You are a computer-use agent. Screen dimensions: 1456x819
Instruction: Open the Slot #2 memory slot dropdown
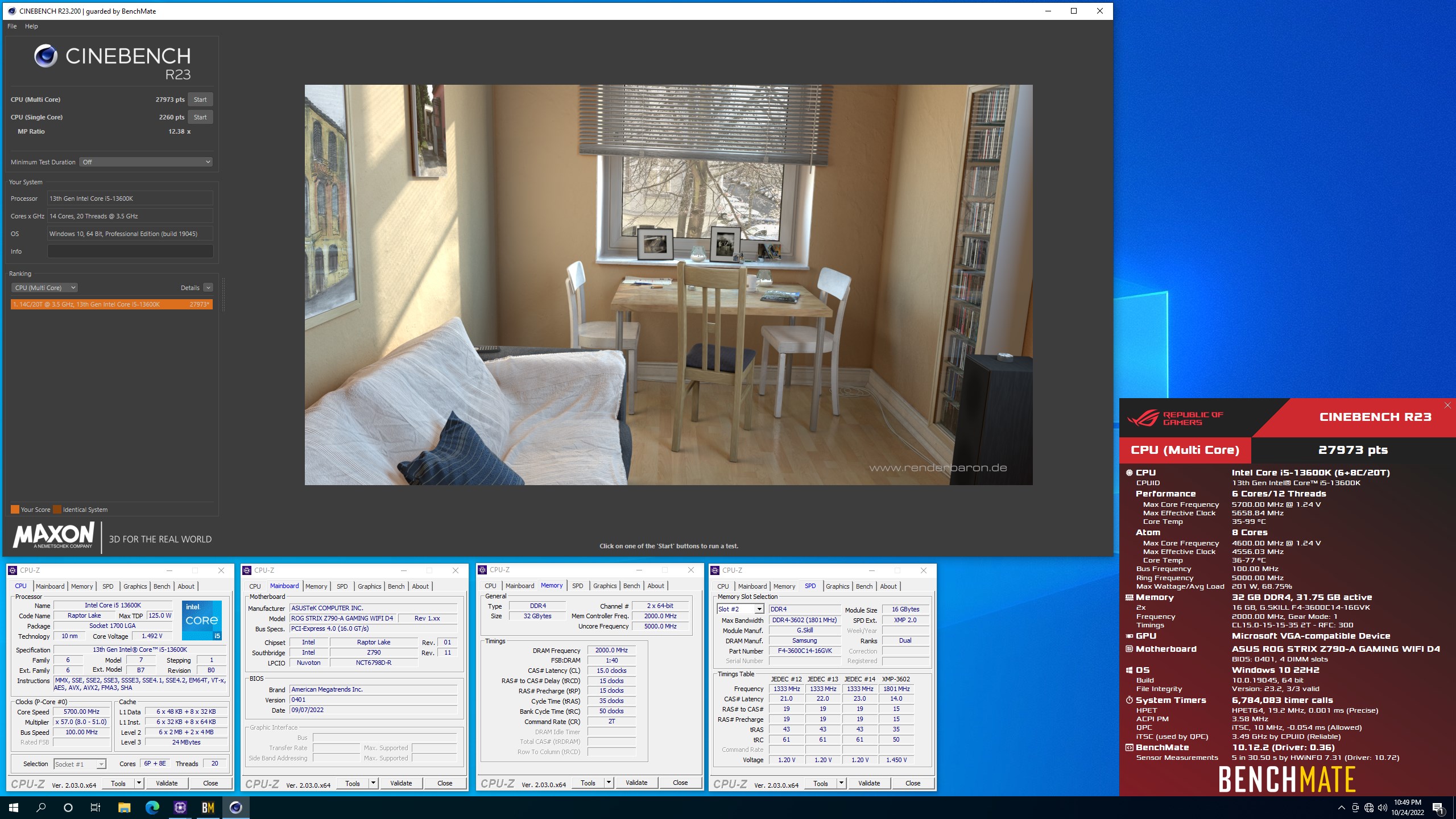click(x=741, y=609)
